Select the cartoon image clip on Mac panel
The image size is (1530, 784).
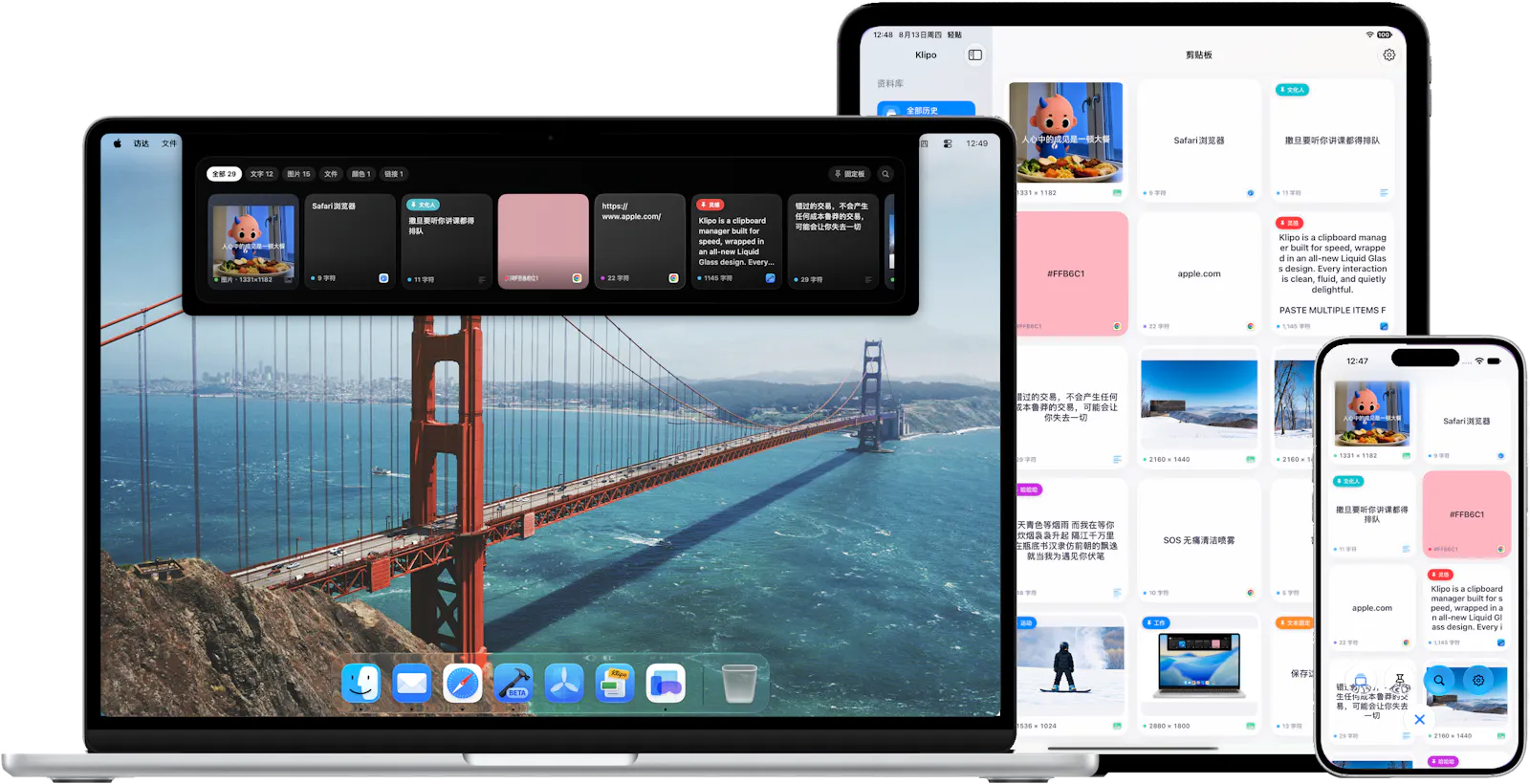tap(253, 241)
